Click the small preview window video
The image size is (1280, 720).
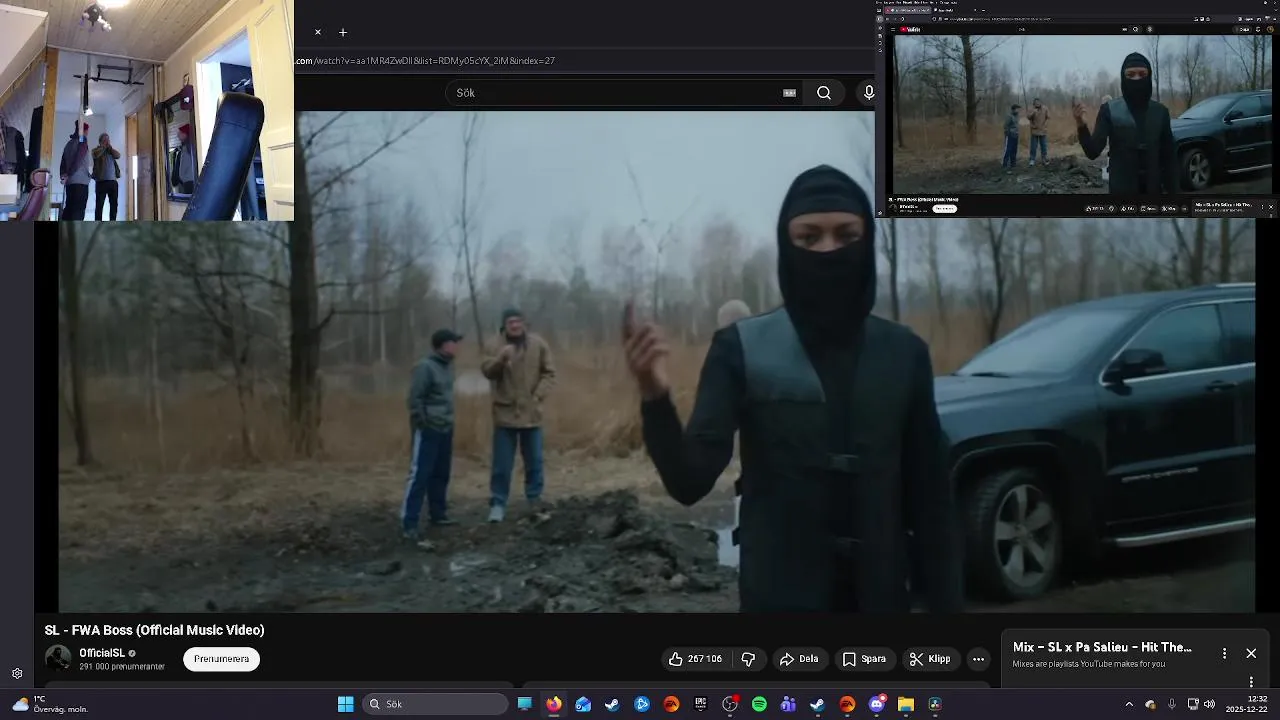point(1082,114)
